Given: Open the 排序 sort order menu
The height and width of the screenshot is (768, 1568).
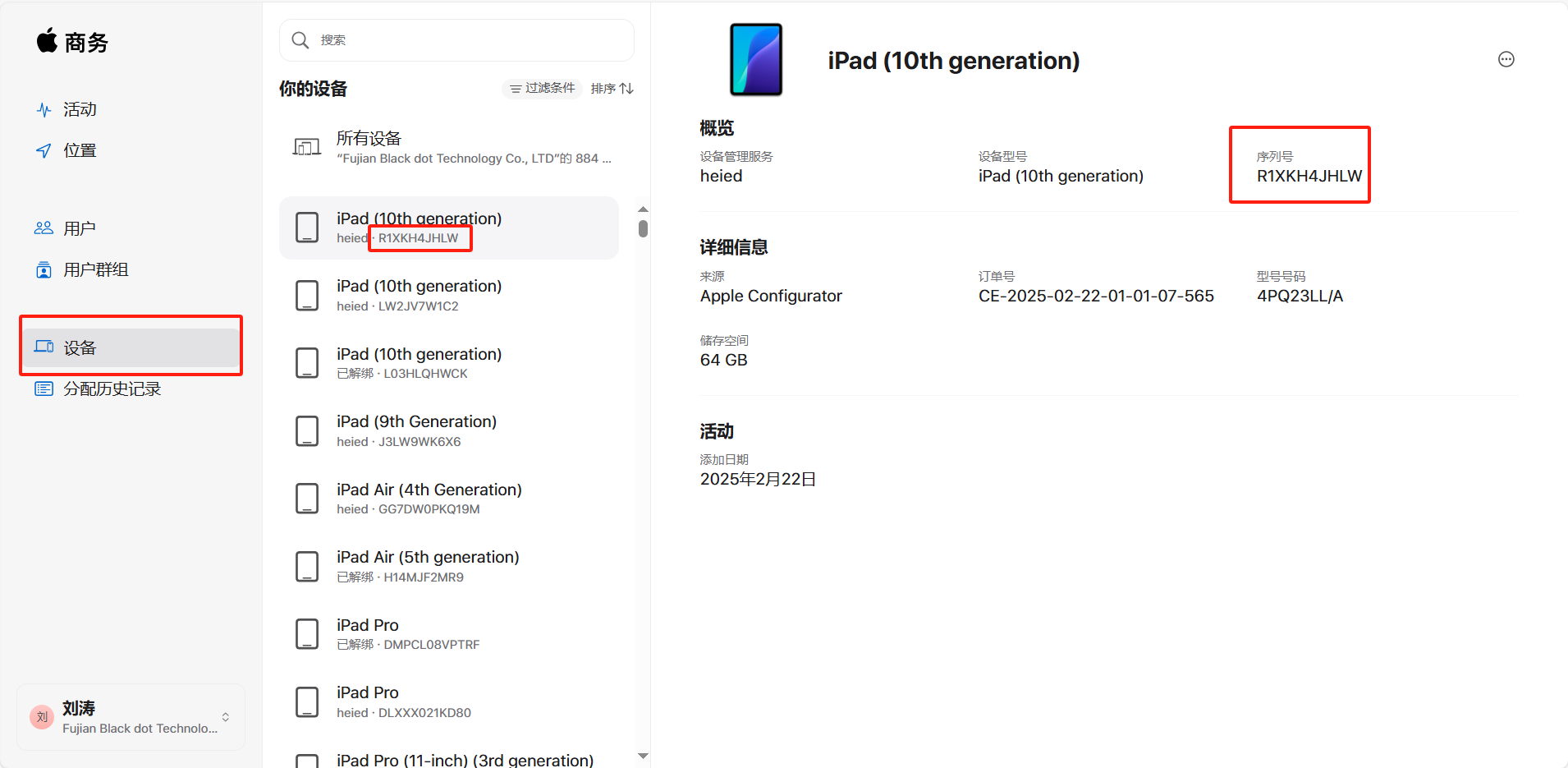Looking at the screenshot, I should tap(612, 88).
